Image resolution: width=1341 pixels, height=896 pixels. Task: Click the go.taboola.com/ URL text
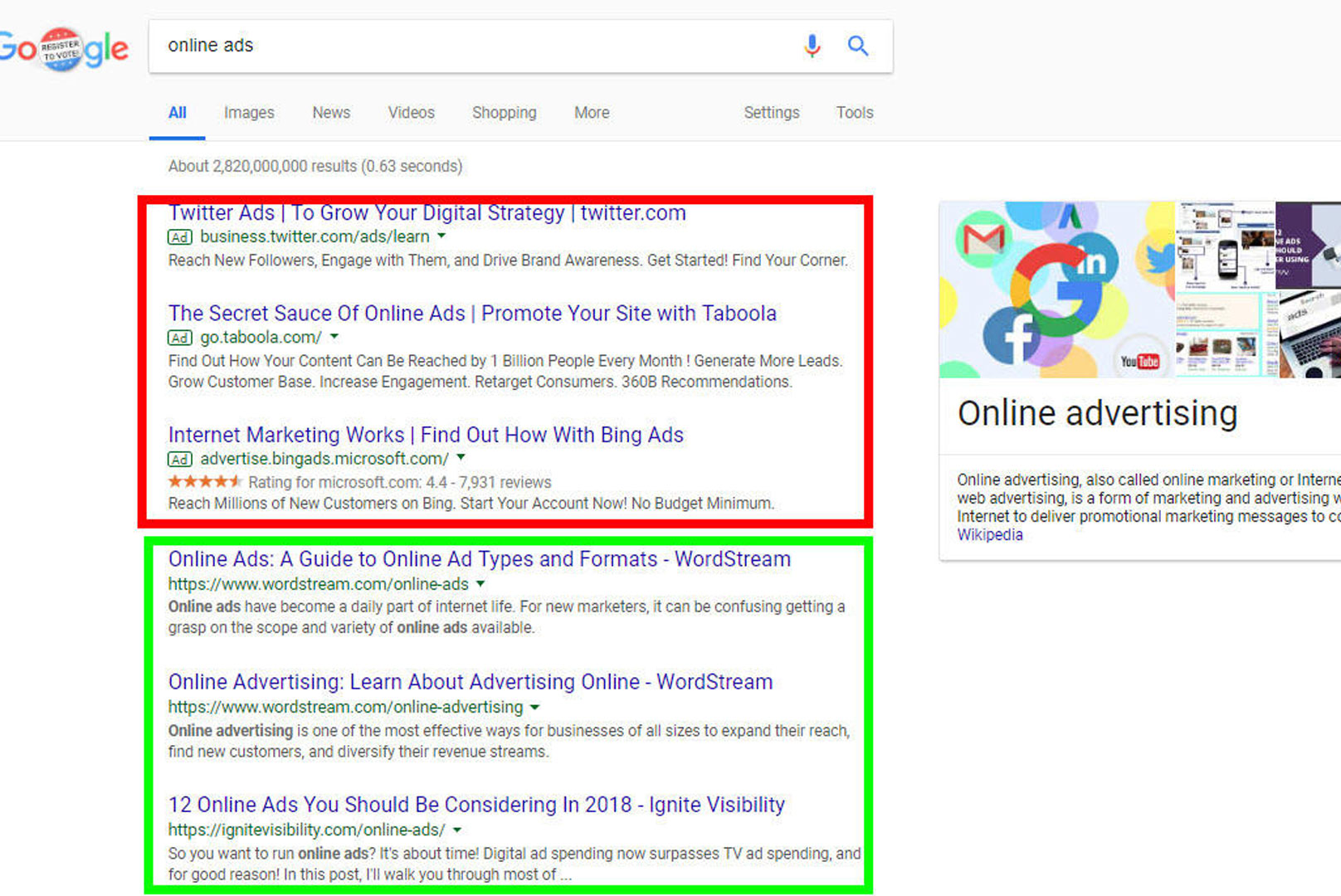[x=261, y=338]
